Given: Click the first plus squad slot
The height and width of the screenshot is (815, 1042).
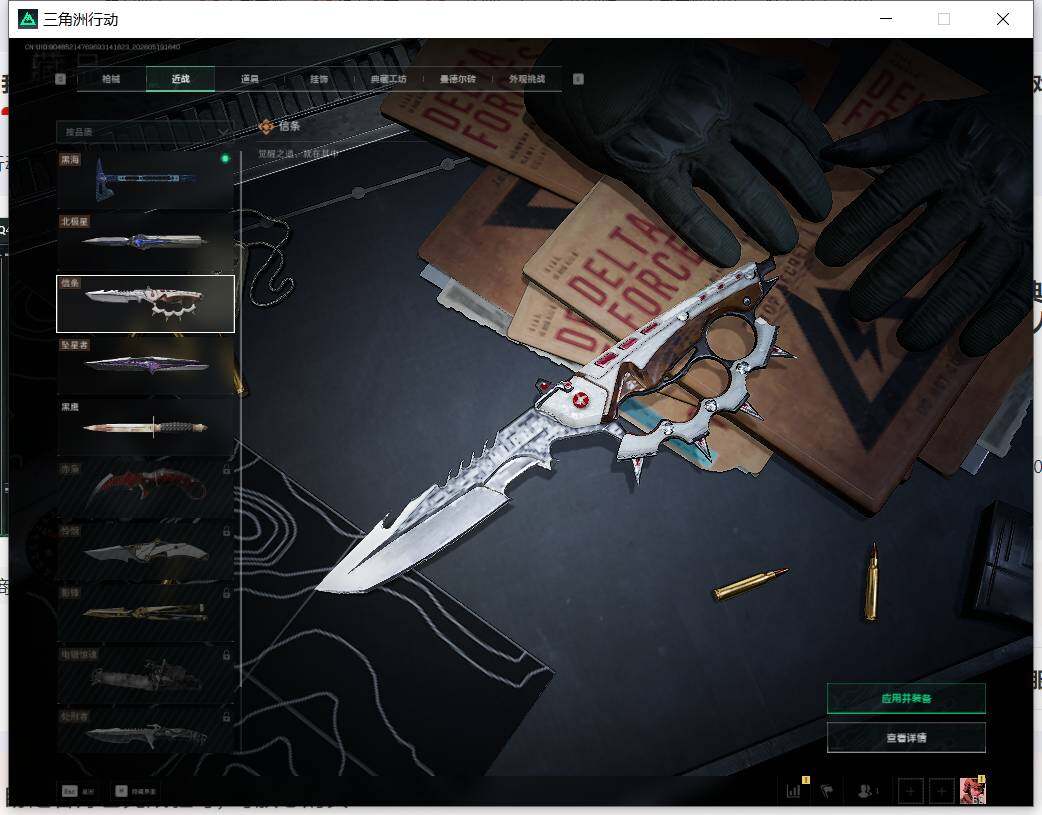Looking at the screenshot, I should [x=910, y=791].
